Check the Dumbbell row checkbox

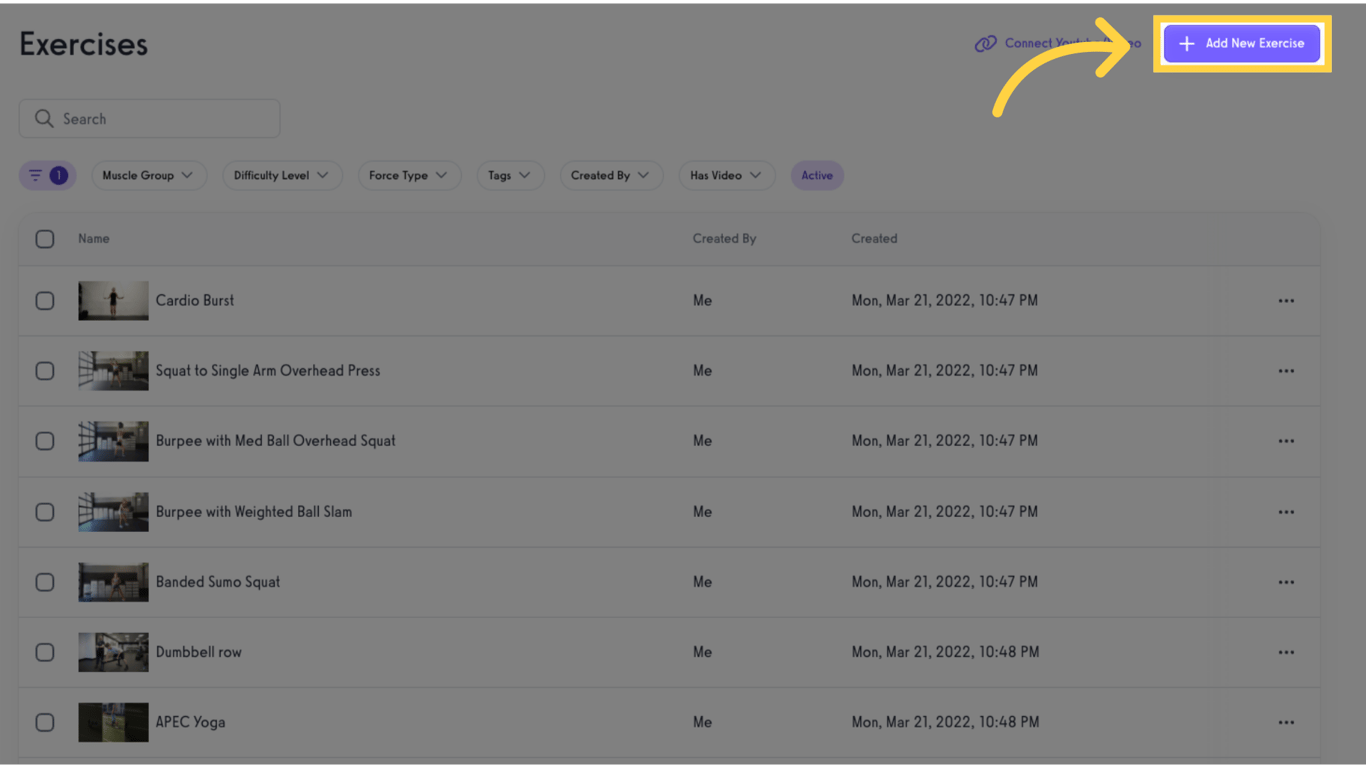(45, 652)
